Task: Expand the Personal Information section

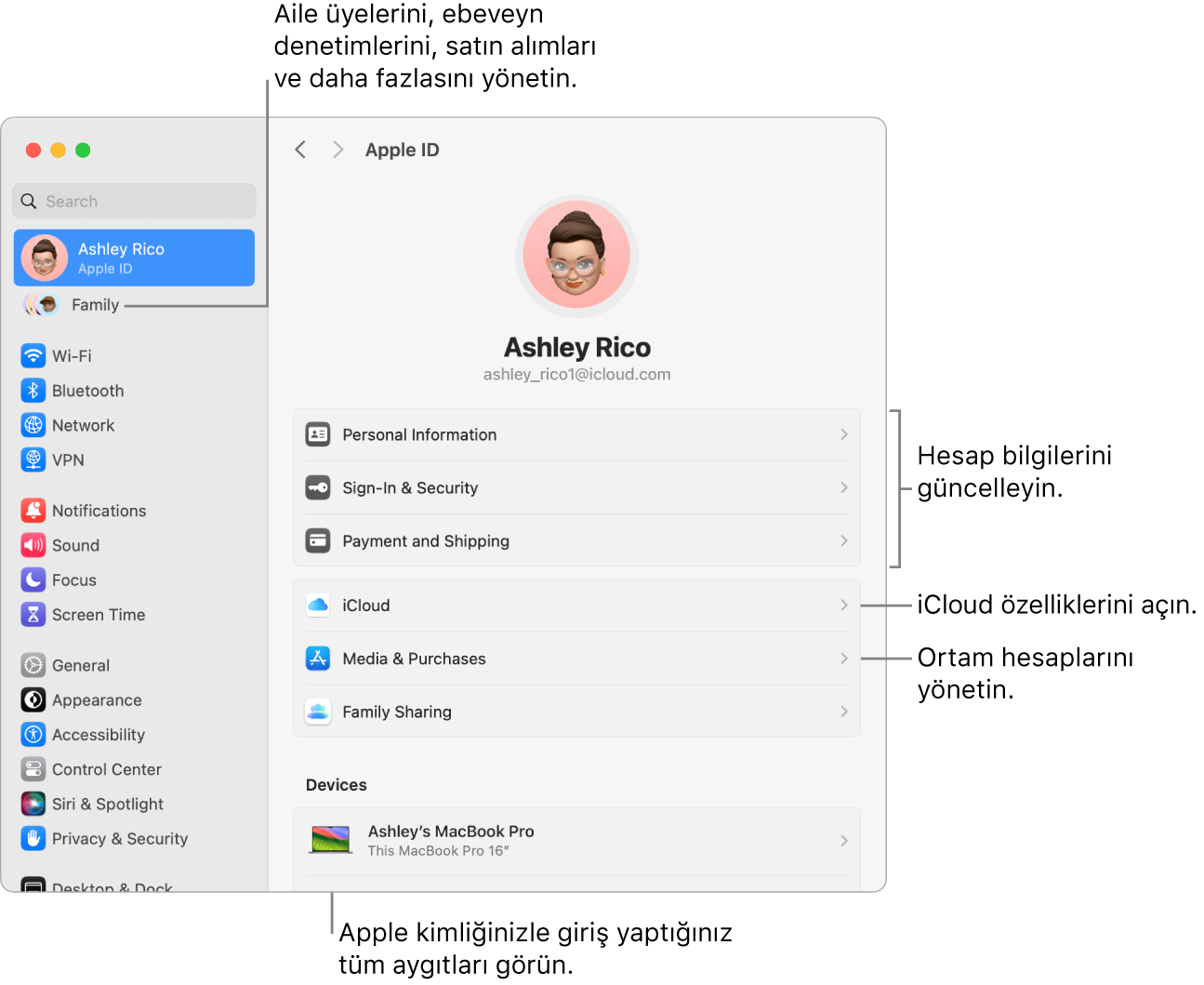Action: pos(576,434)
